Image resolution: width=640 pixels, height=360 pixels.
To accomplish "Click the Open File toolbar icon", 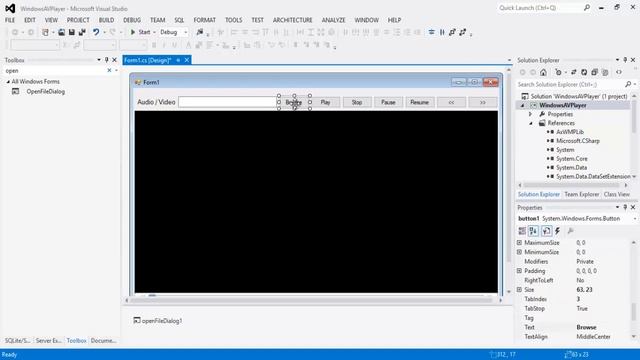I will click(62, 32).
